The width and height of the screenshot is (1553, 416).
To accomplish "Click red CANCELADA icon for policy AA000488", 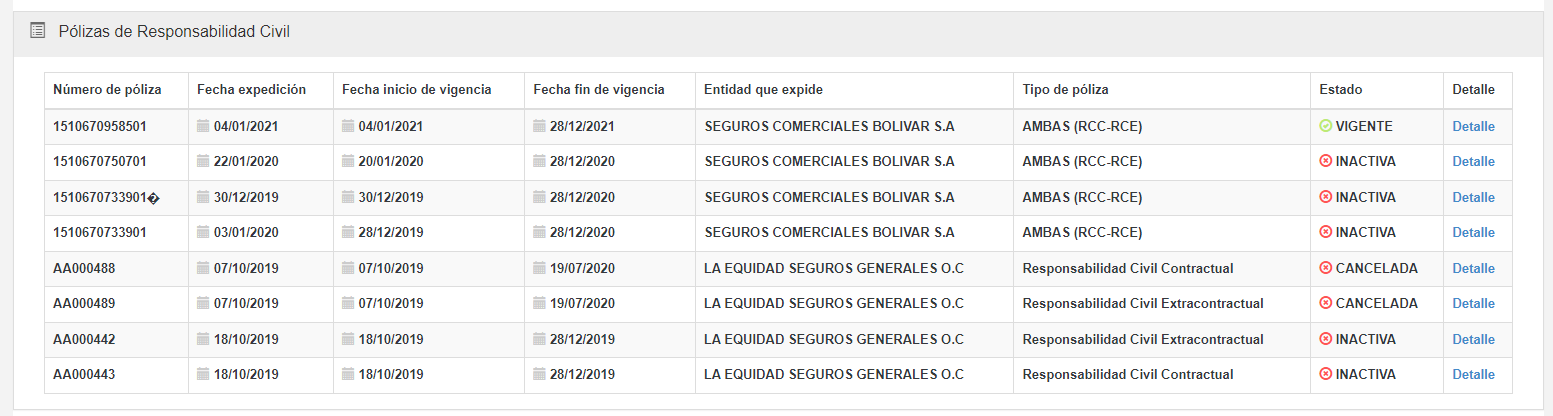I will click(1326, 268).
